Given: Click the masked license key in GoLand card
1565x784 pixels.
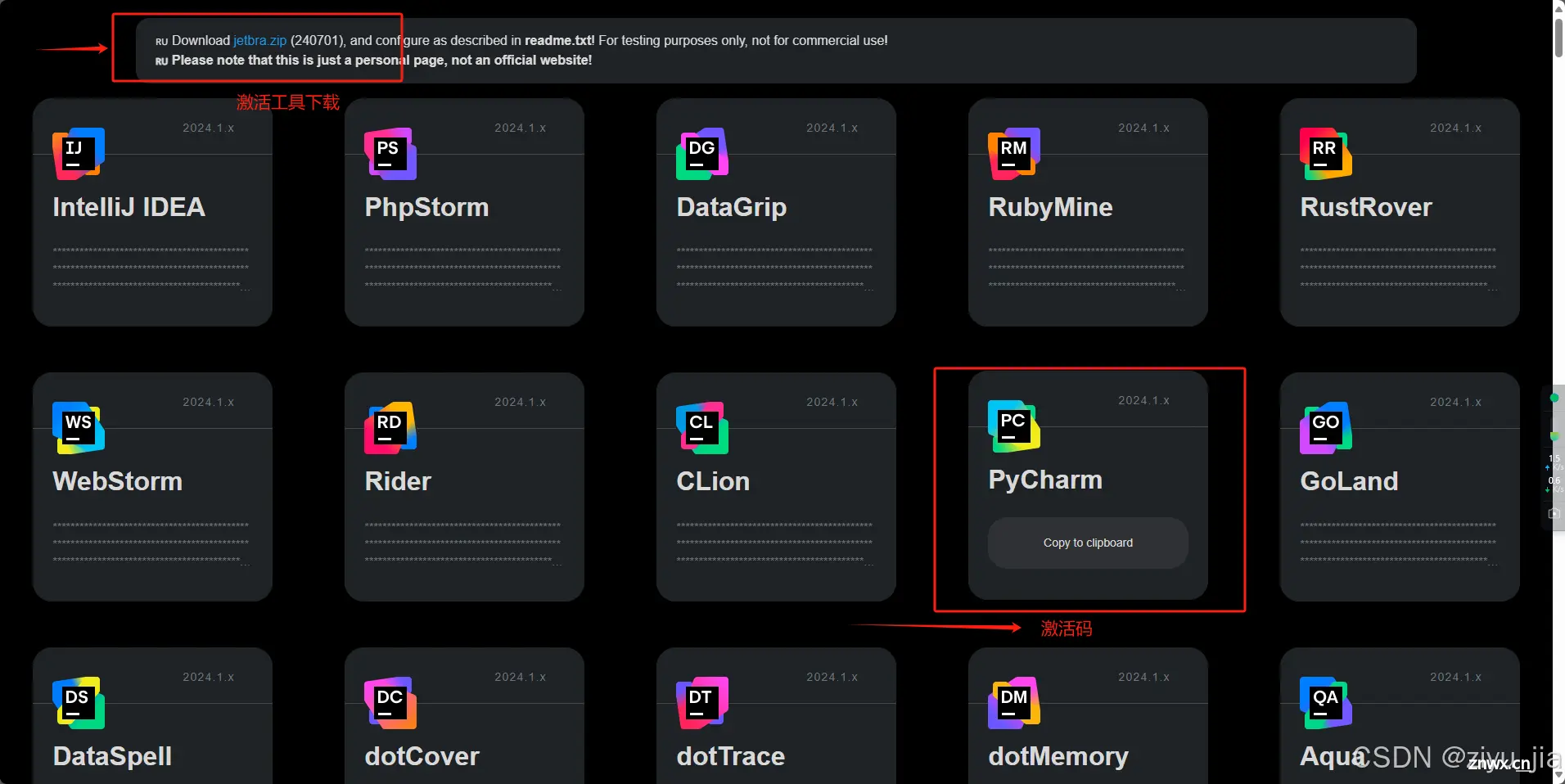Looking at the screenshot, I should (x=1399, y=543).
